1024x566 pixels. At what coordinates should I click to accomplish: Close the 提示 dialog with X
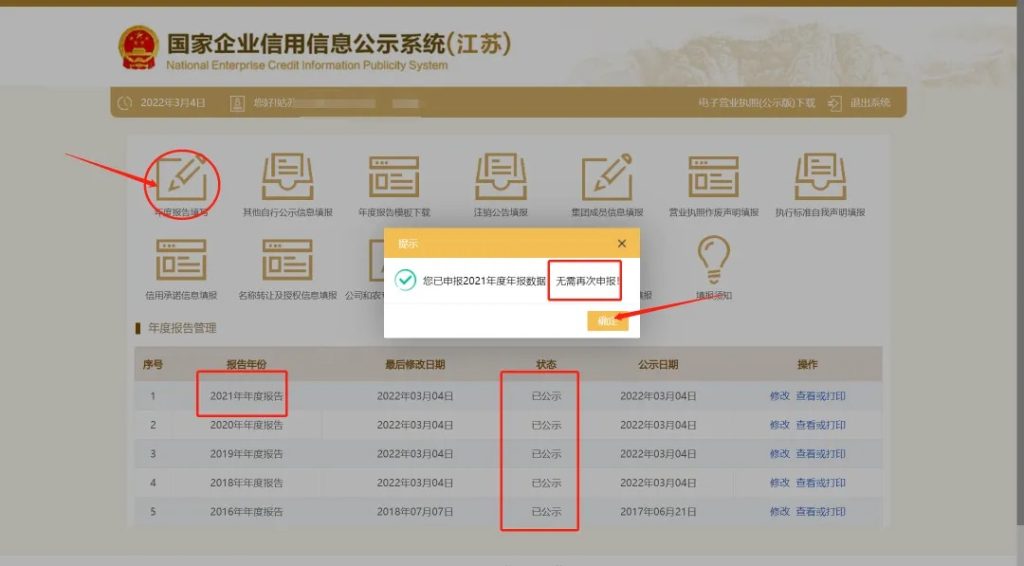(621, 243)
